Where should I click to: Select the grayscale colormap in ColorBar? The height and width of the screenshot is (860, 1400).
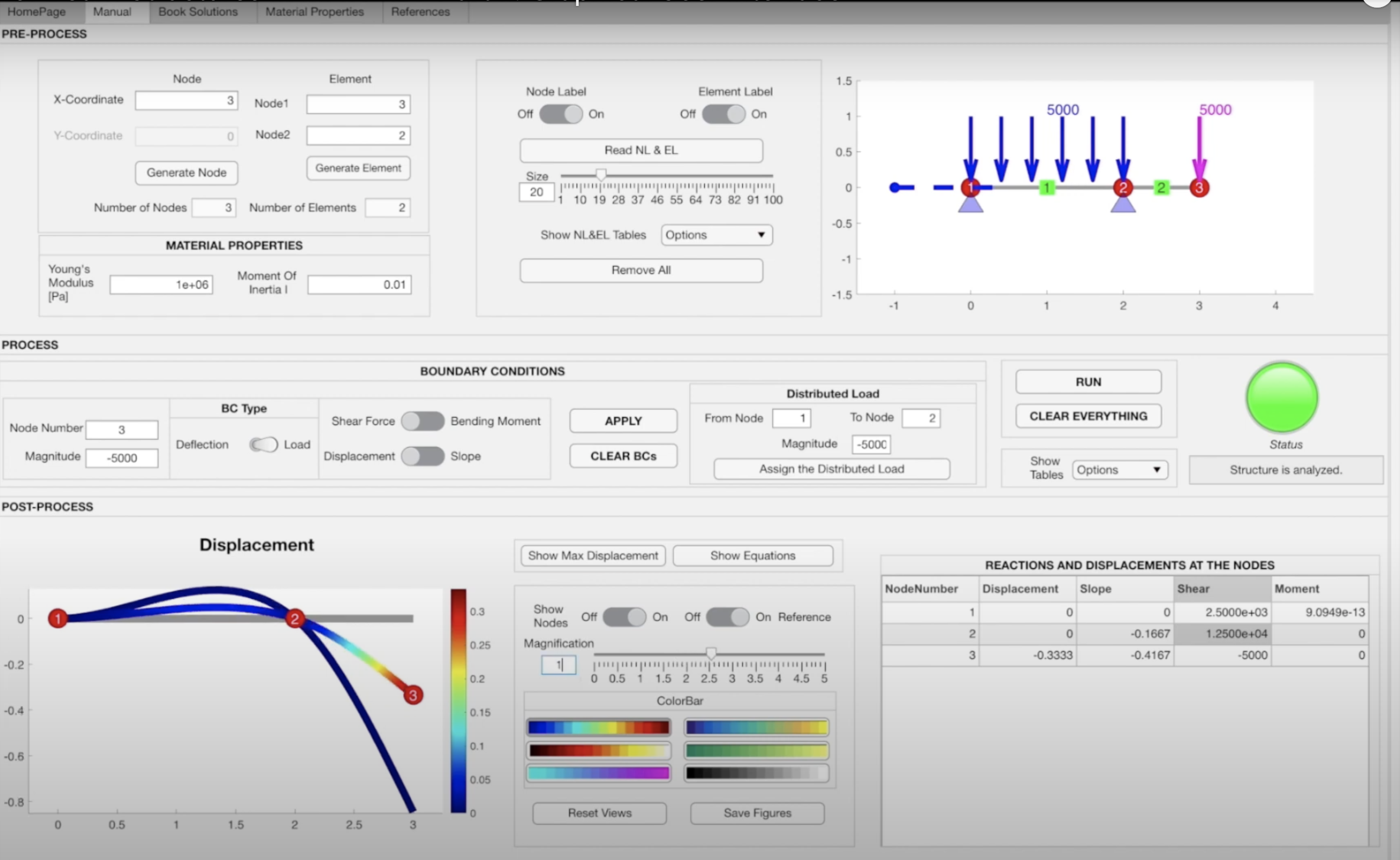[x=756, y=773]
